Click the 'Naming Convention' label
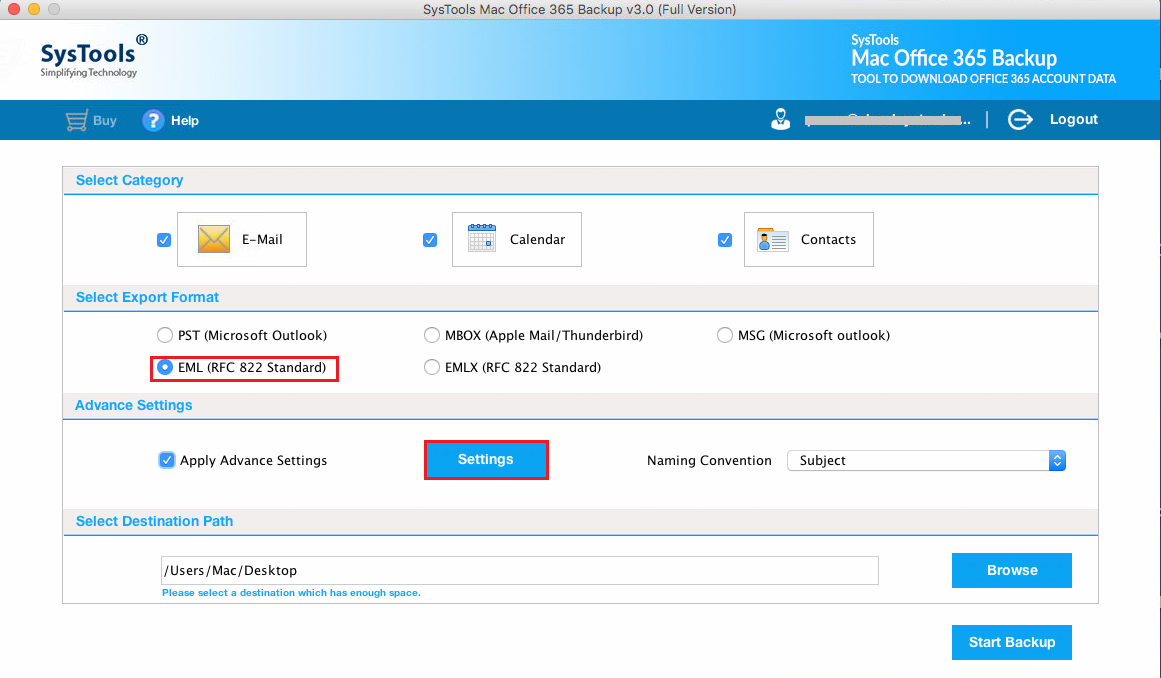Image resolution: width=1161 pixels, height=678 pixels. (x=709, y=460)
